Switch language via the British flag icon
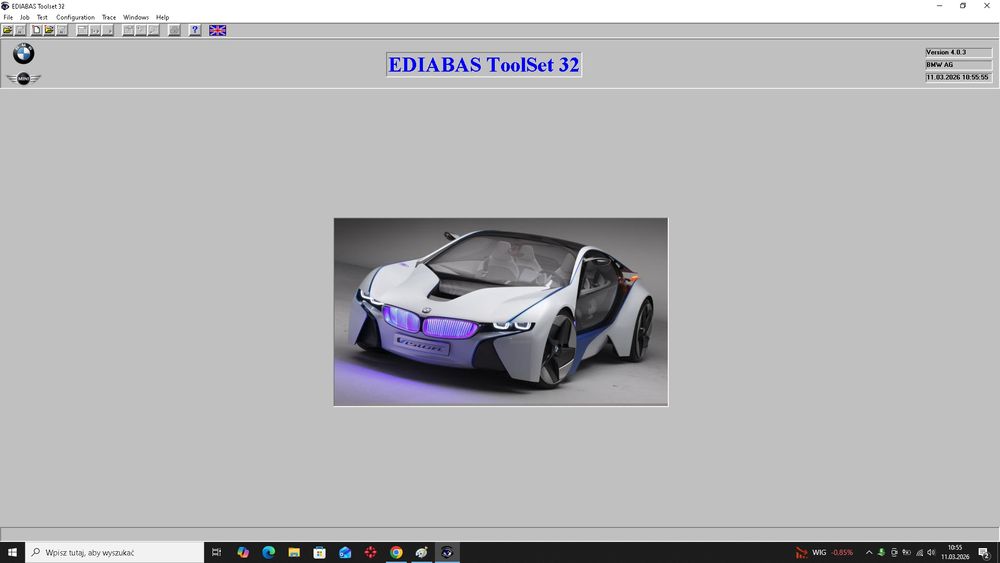1000x563 pixels. point(217,30)
